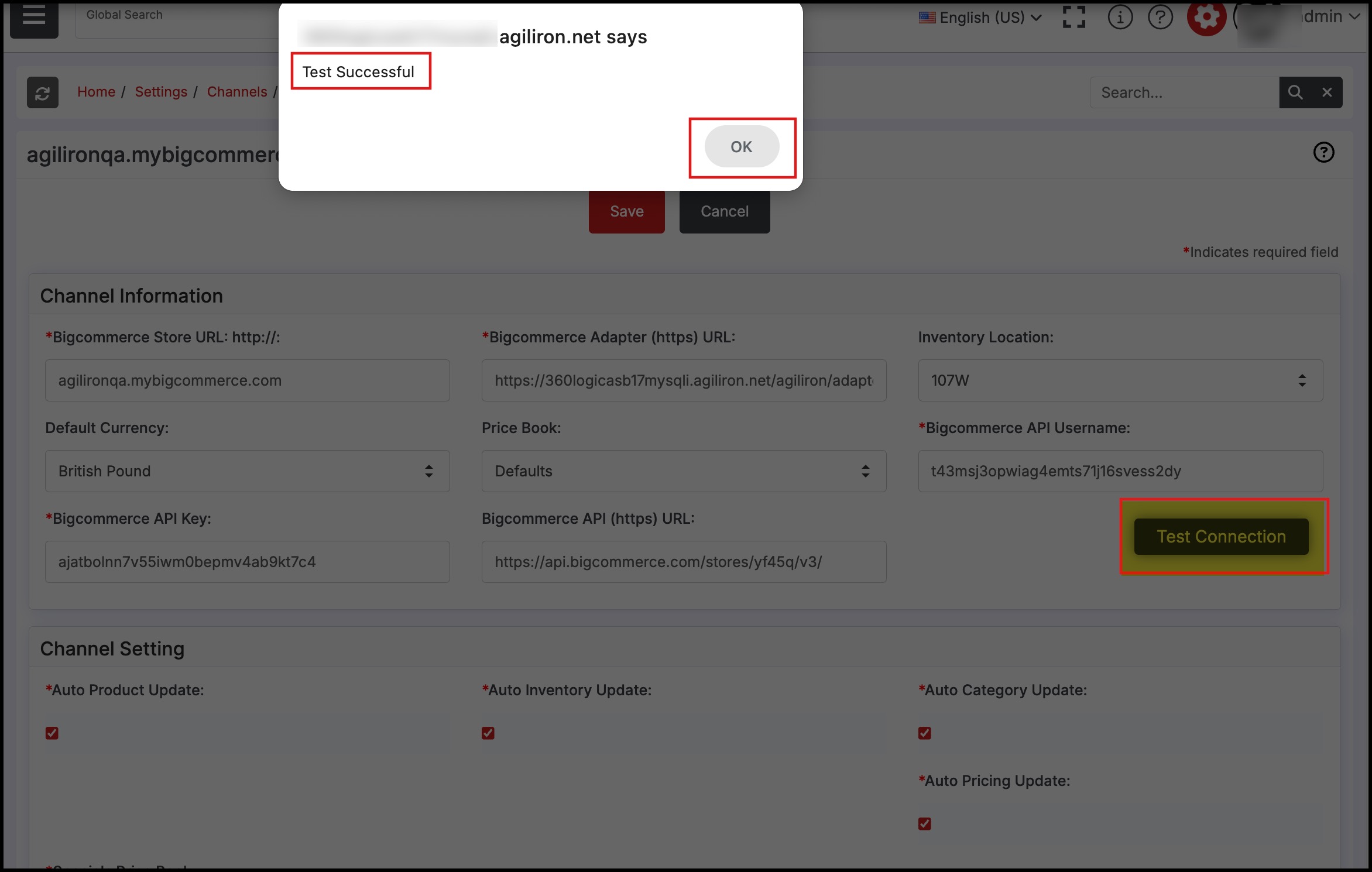Open help question mark in top bar
The width and height of the screenshot is (1372, 872).
click(x=1160, y=18)
